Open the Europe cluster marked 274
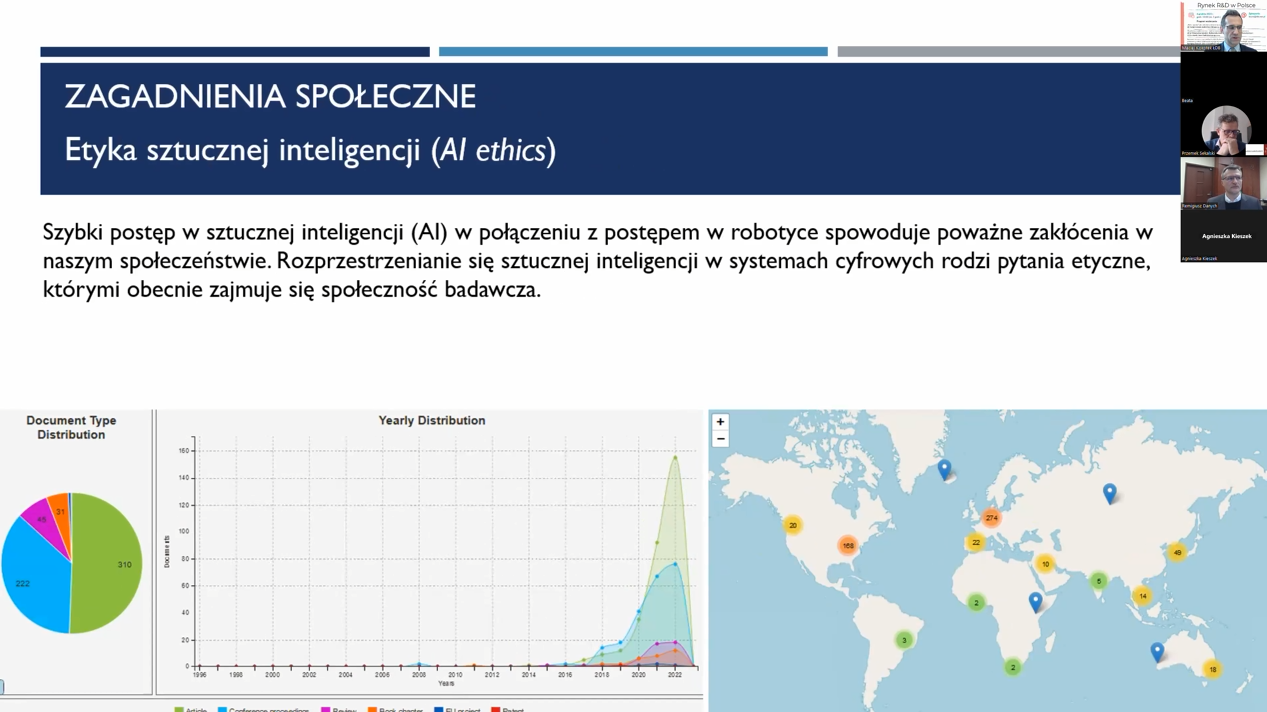 click(x=991, y=518)
